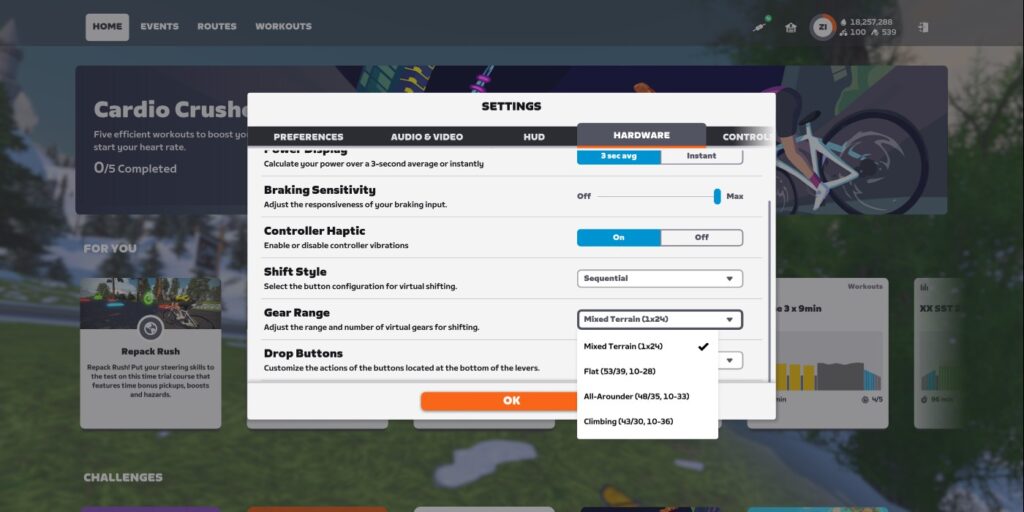Click the globe icon on Repack Rush card
The image size is (1024, 512).
(x=150, y=327)
